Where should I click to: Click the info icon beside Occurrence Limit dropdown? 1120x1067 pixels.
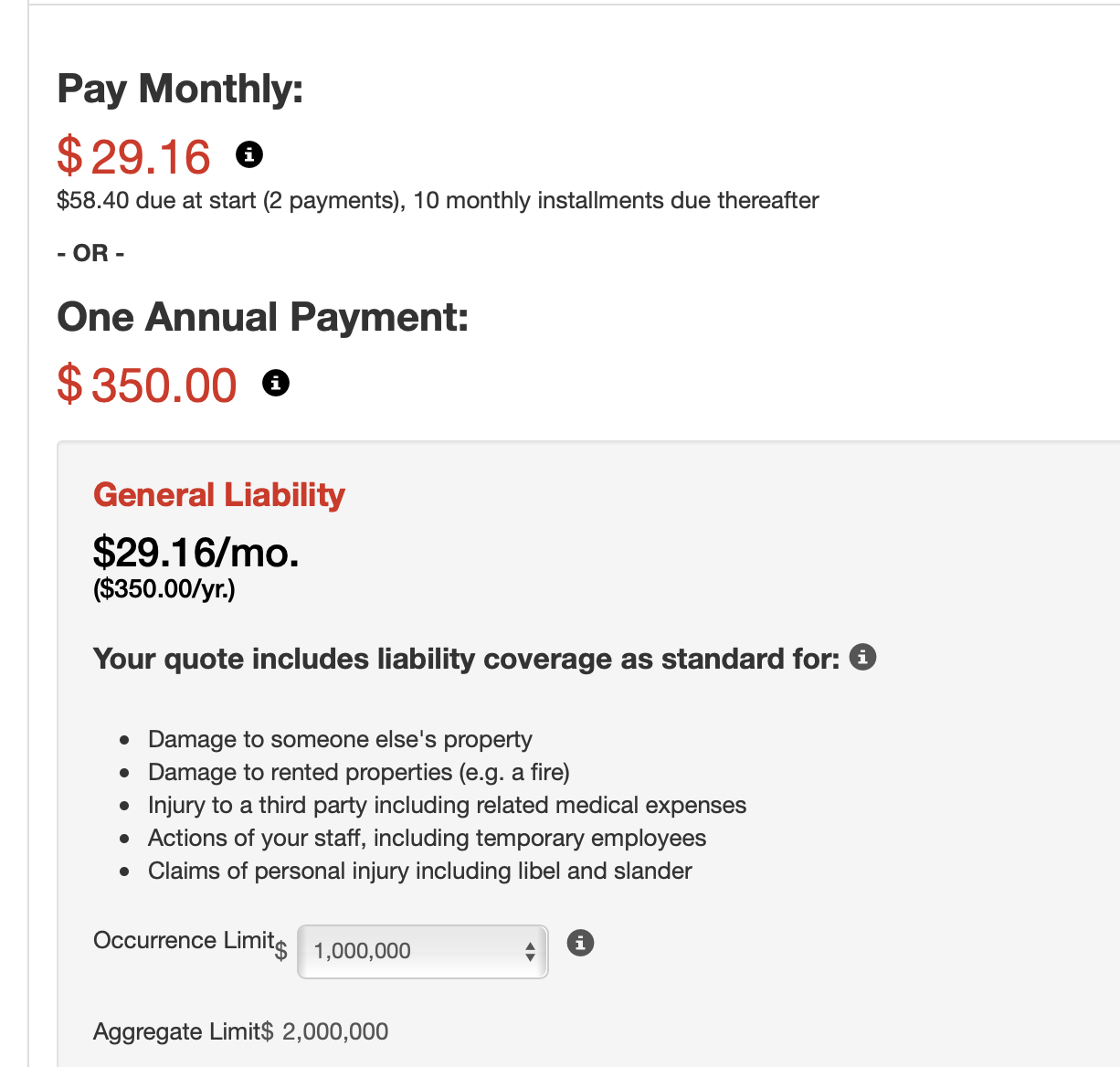pos(580,942)
